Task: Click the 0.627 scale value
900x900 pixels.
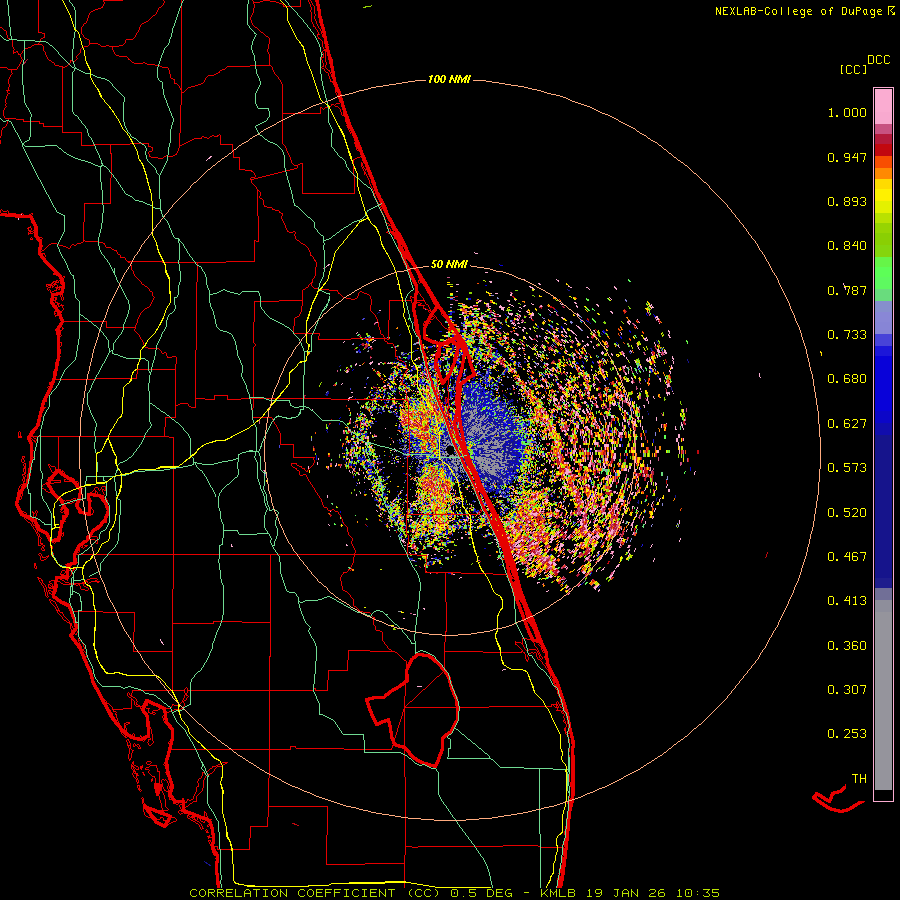Action: (847, 424)
